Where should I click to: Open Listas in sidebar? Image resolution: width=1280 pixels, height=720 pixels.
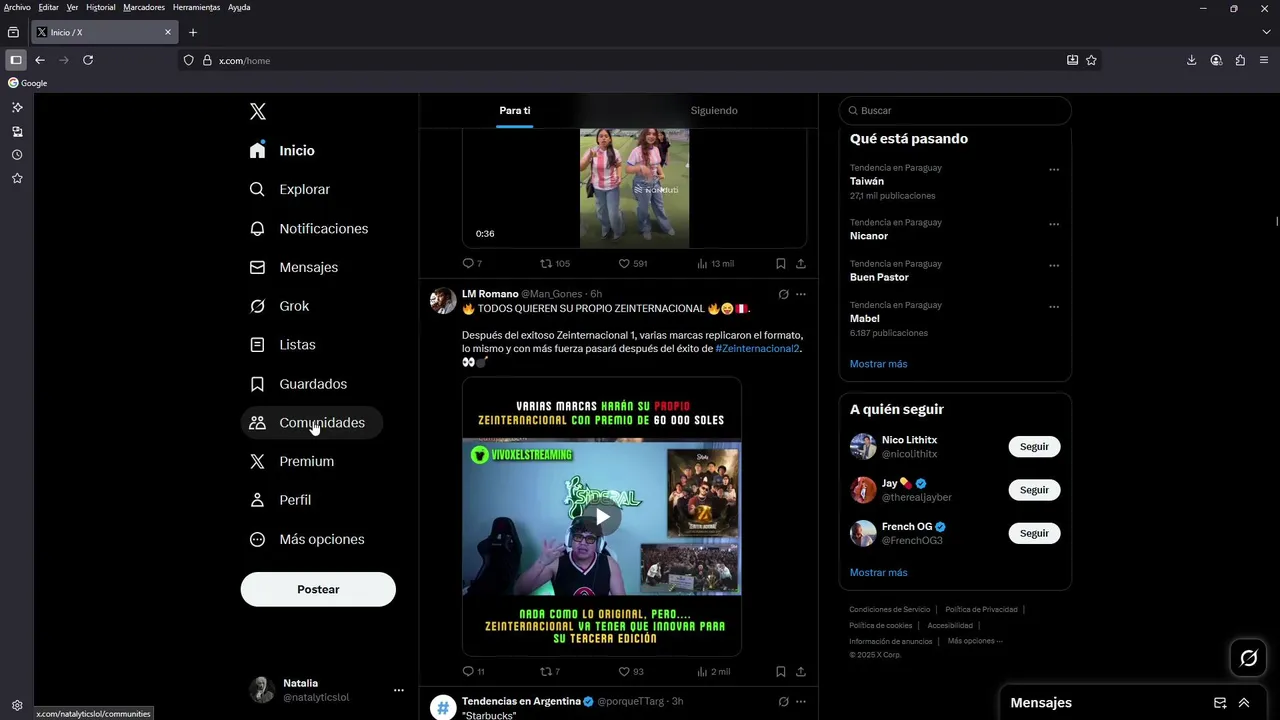(x=283, y=344)
